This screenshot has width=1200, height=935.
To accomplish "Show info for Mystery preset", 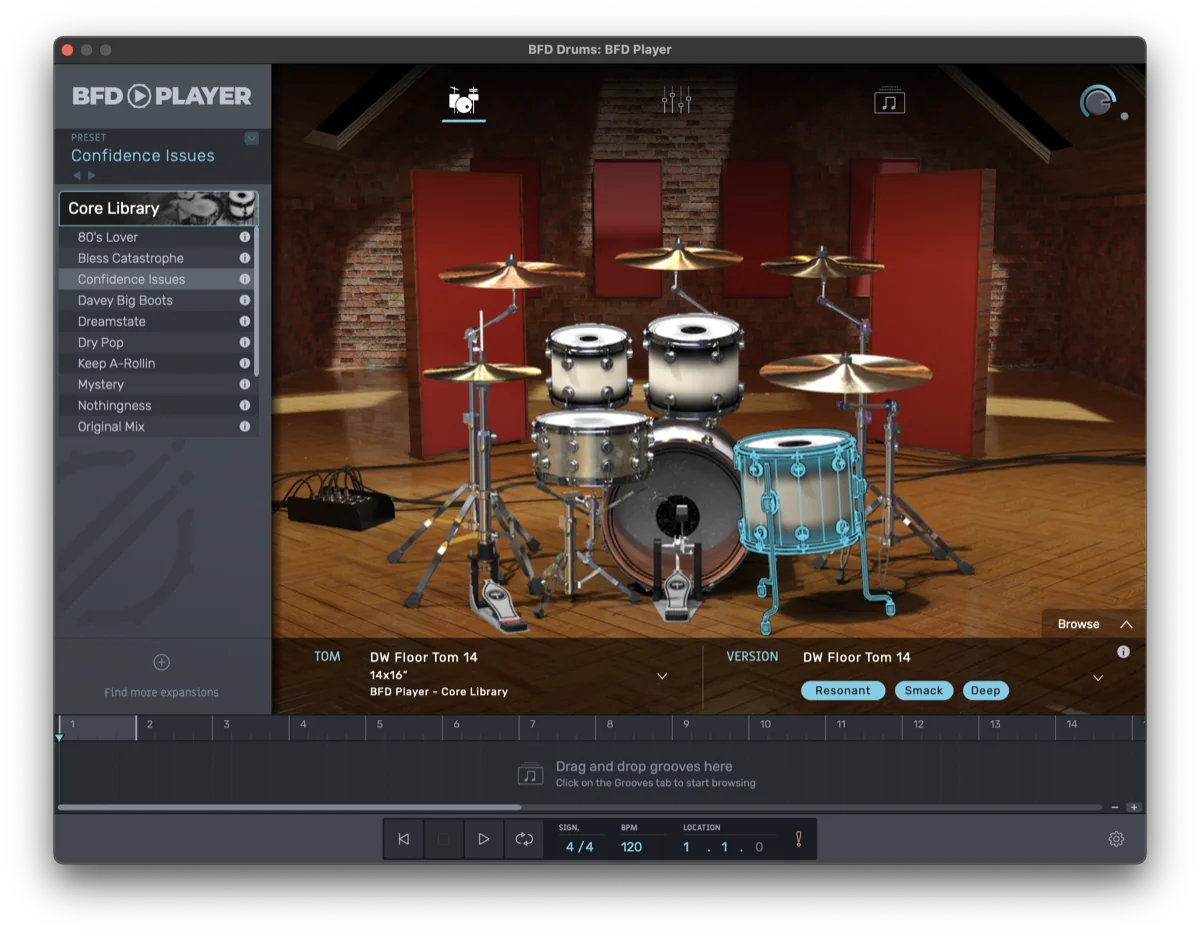I will point(244,384).
